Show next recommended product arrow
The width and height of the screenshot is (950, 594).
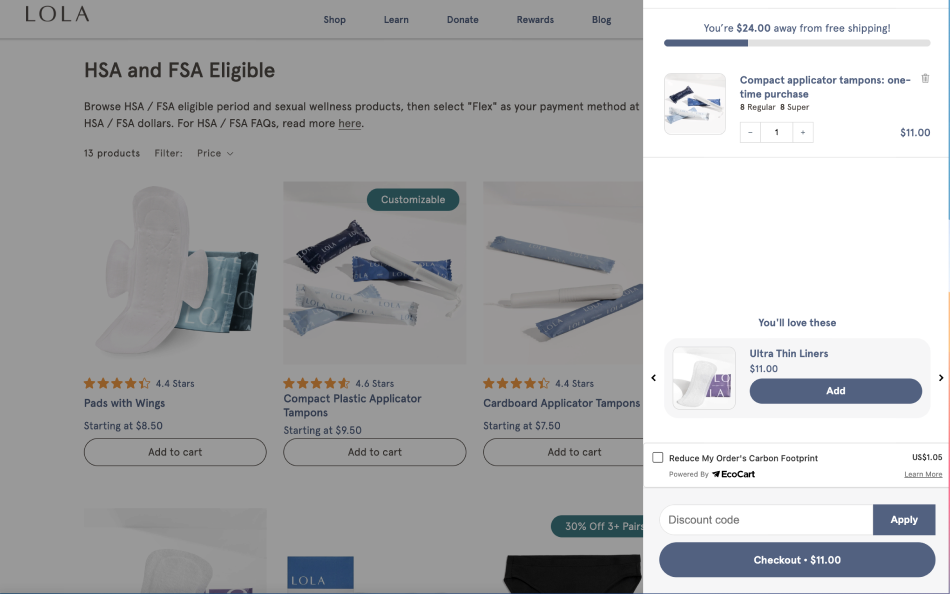[x=940, y=378]
